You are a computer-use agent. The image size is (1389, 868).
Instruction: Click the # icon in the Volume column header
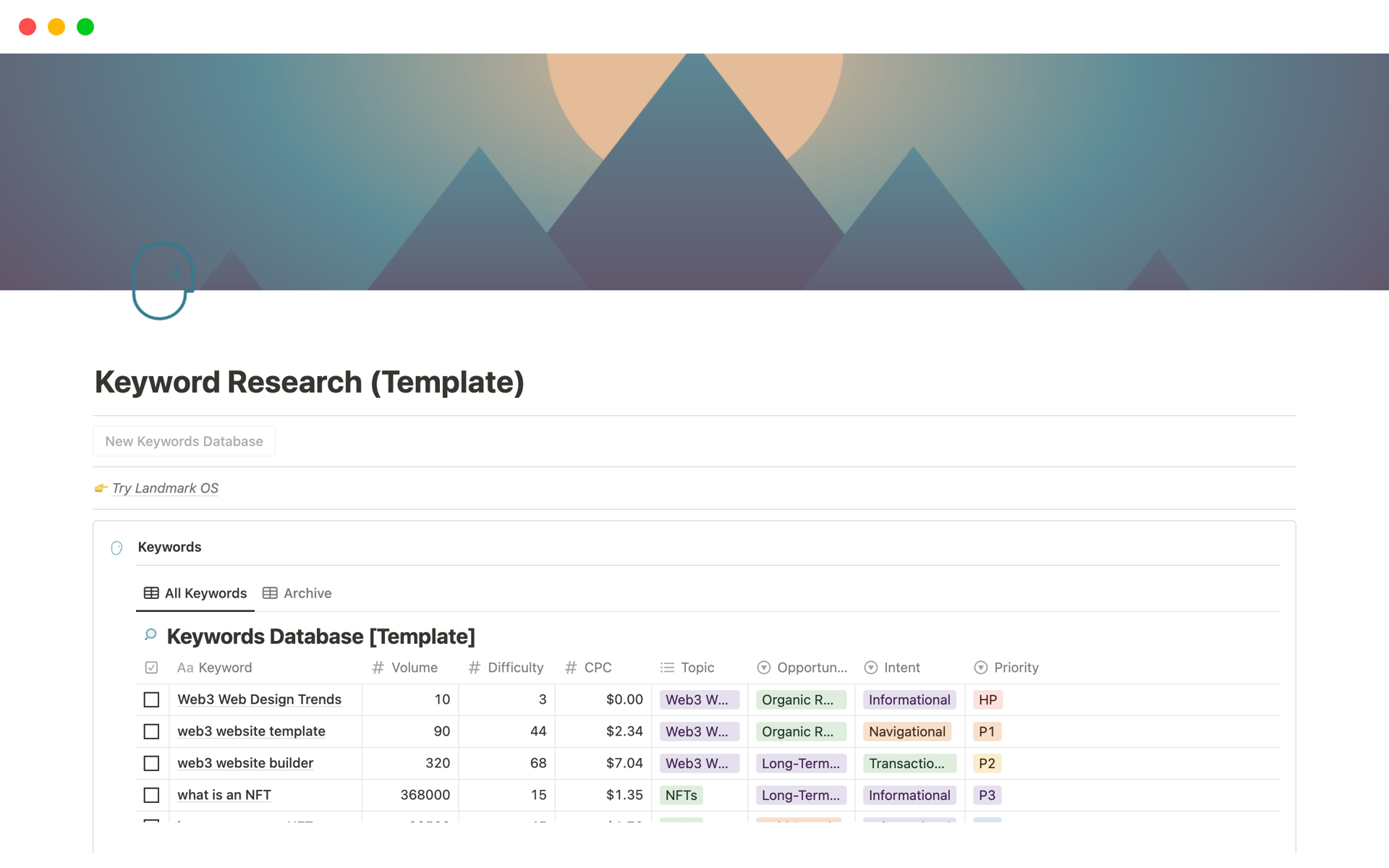click(x=378, y=667)
